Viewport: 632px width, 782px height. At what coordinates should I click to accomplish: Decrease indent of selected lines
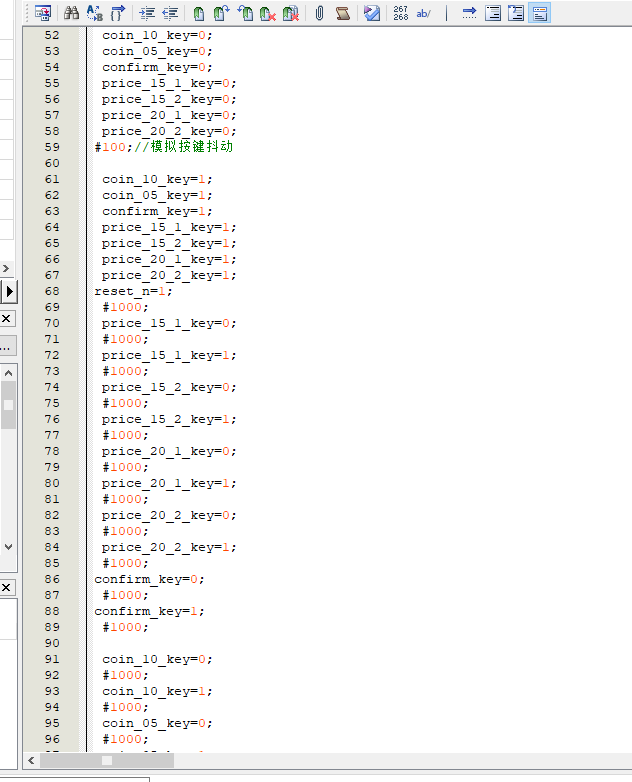pyautogui.click(x=170, y=13)
